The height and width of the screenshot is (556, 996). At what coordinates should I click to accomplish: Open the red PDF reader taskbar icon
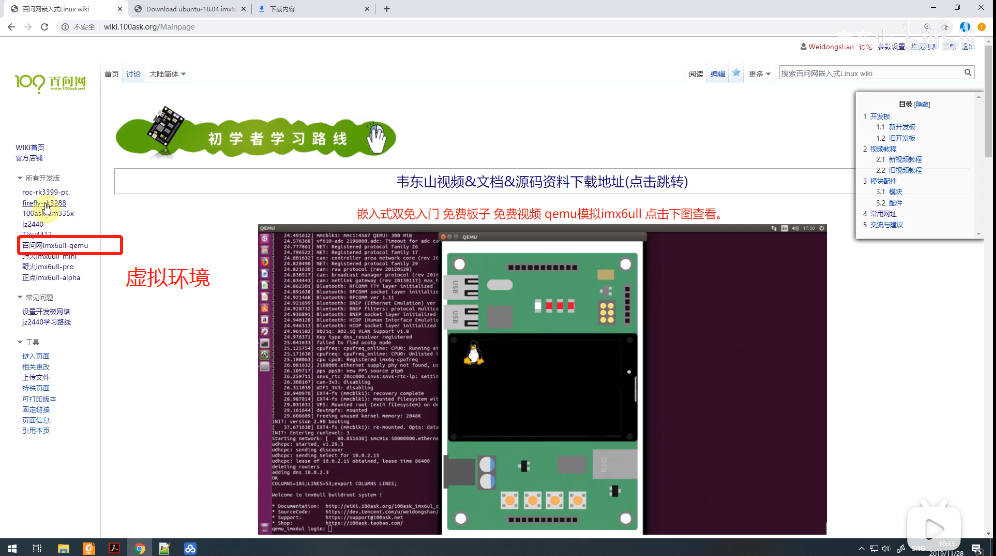click(114, 548)
